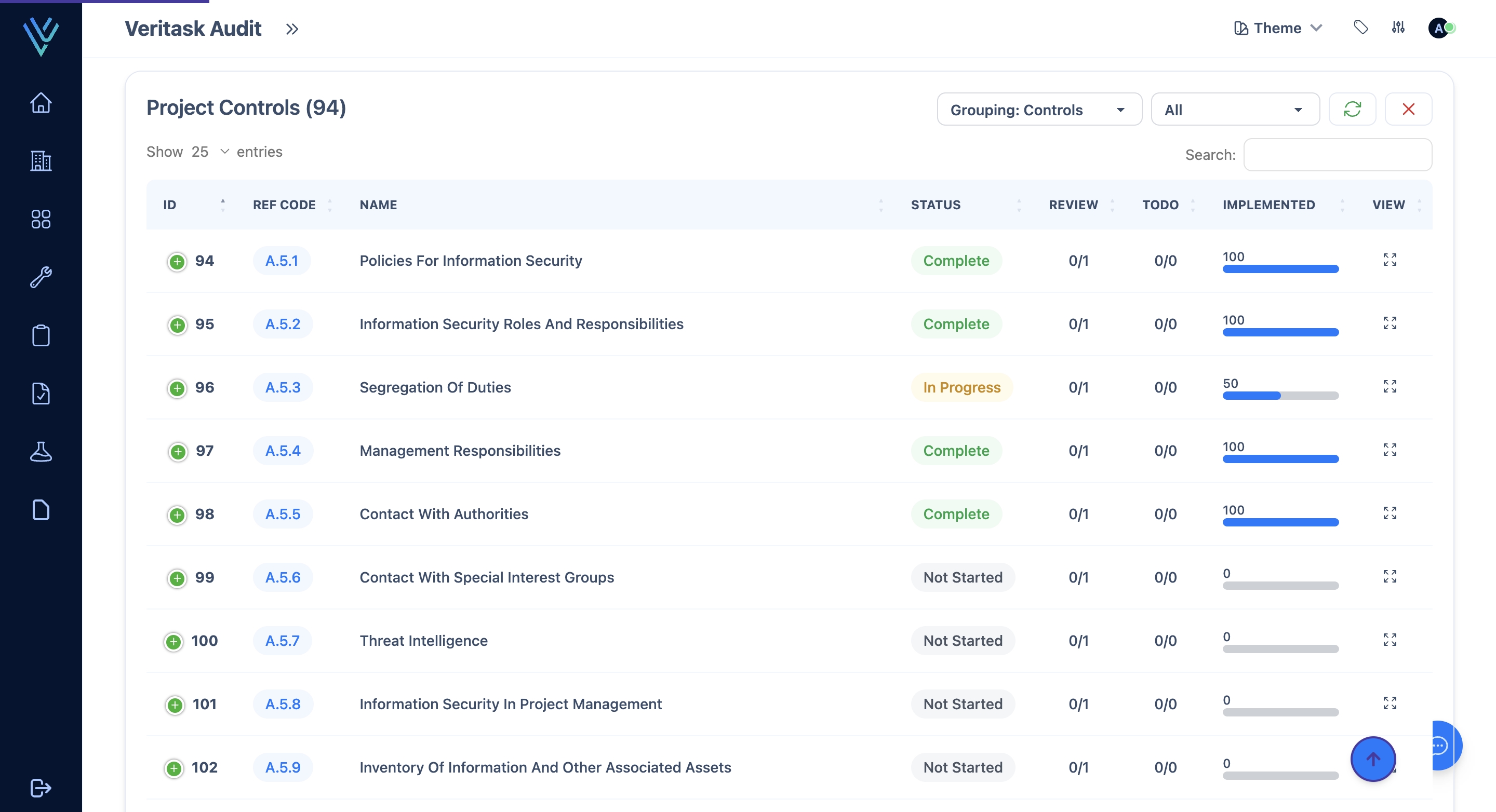Expand row 100 with green plus
1496x812 pixels.
pos(173,641)
